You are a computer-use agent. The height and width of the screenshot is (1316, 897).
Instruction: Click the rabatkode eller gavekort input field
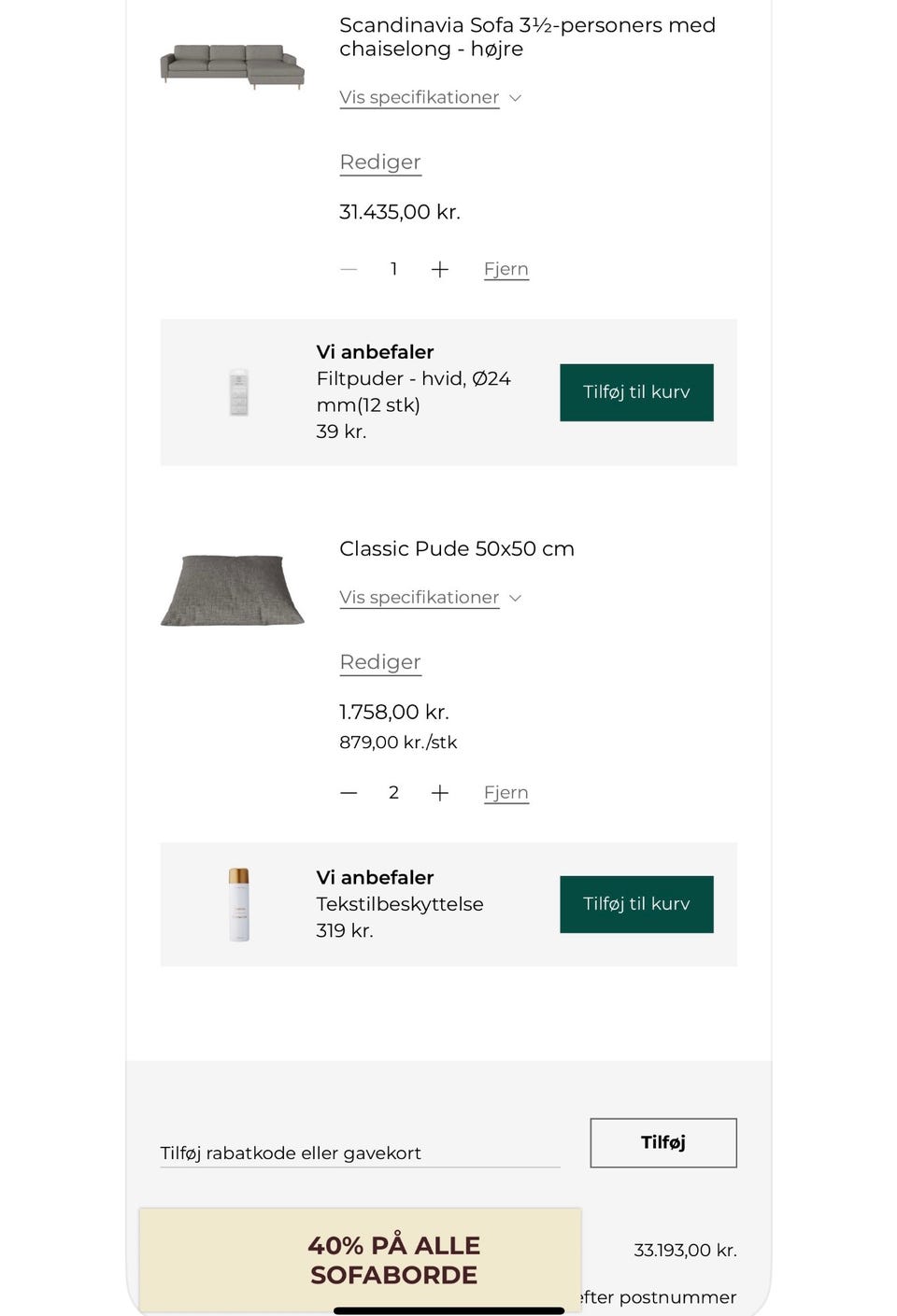pos(360,1153)
